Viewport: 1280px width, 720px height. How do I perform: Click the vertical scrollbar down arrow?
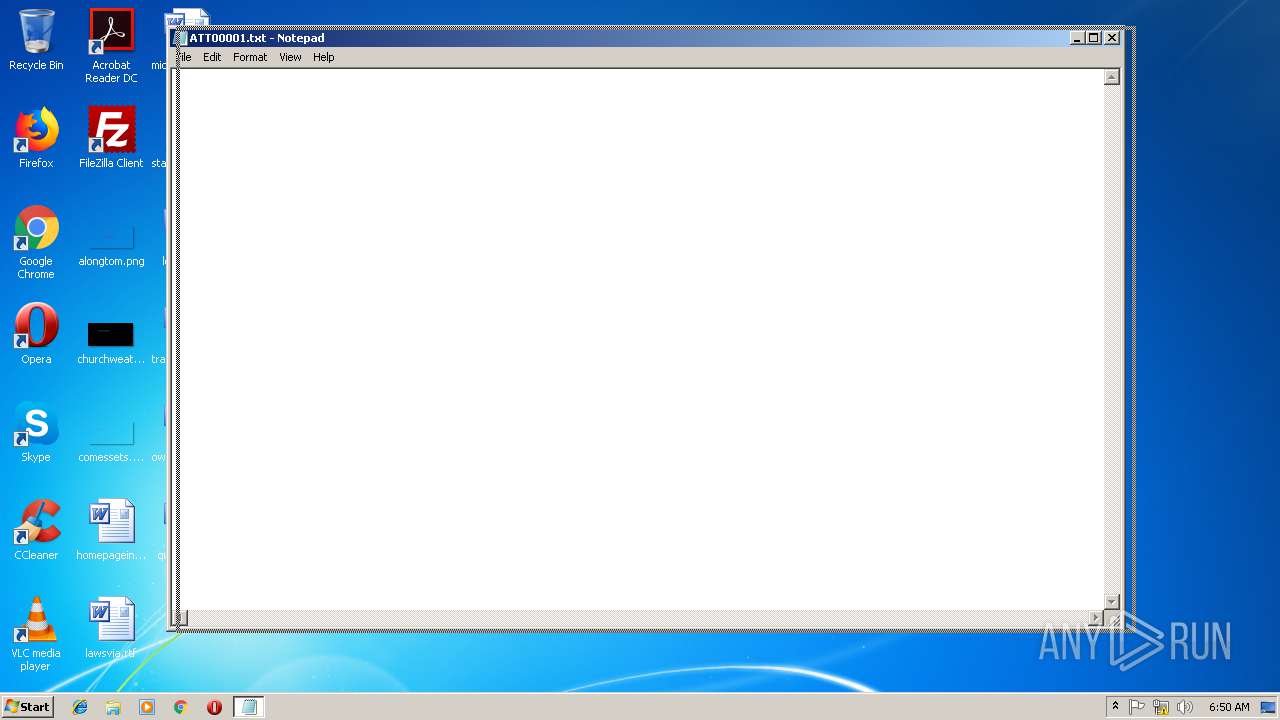point(1111,601)
